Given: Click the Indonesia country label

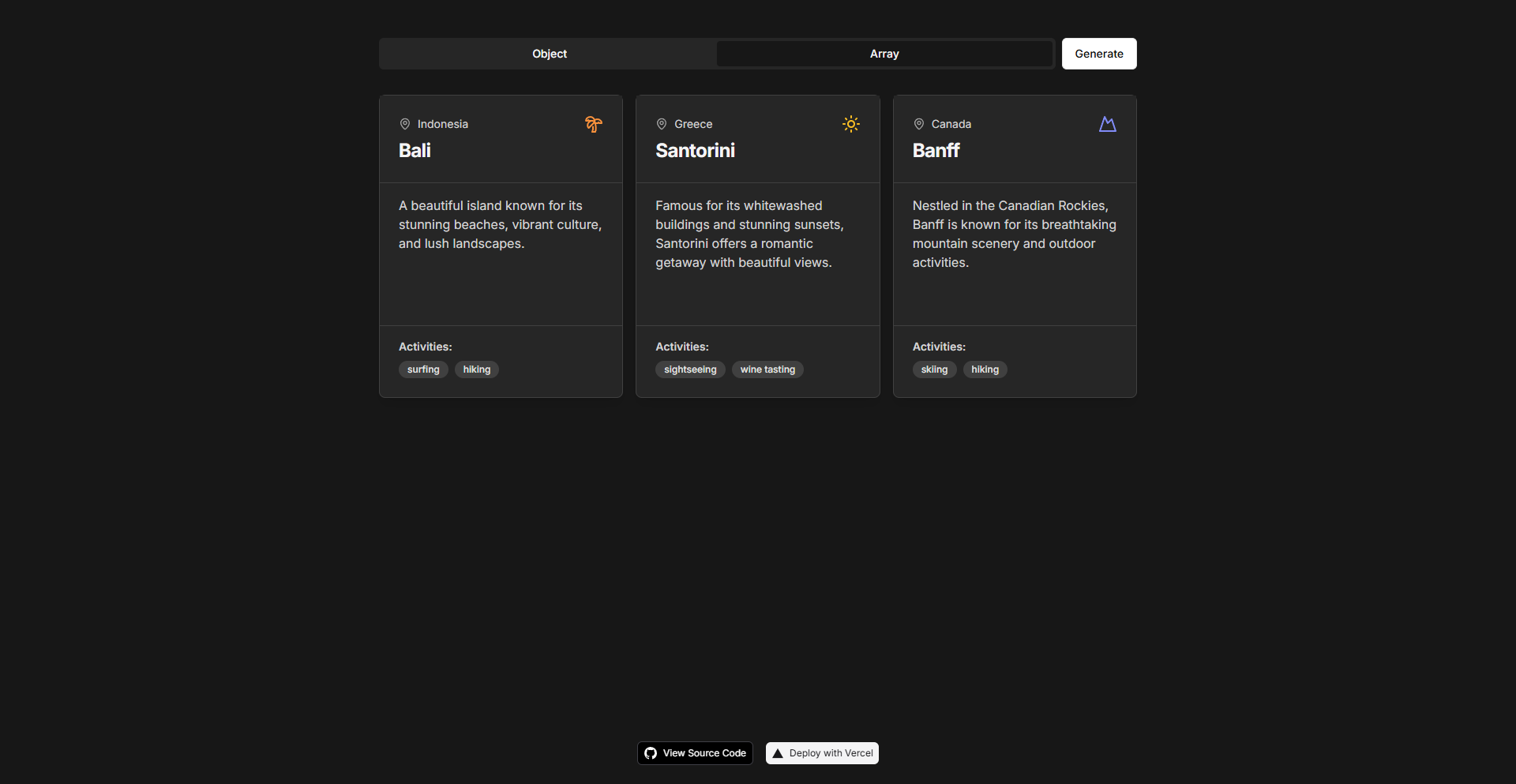Looking at the screenshot, I should coord(443,124).
